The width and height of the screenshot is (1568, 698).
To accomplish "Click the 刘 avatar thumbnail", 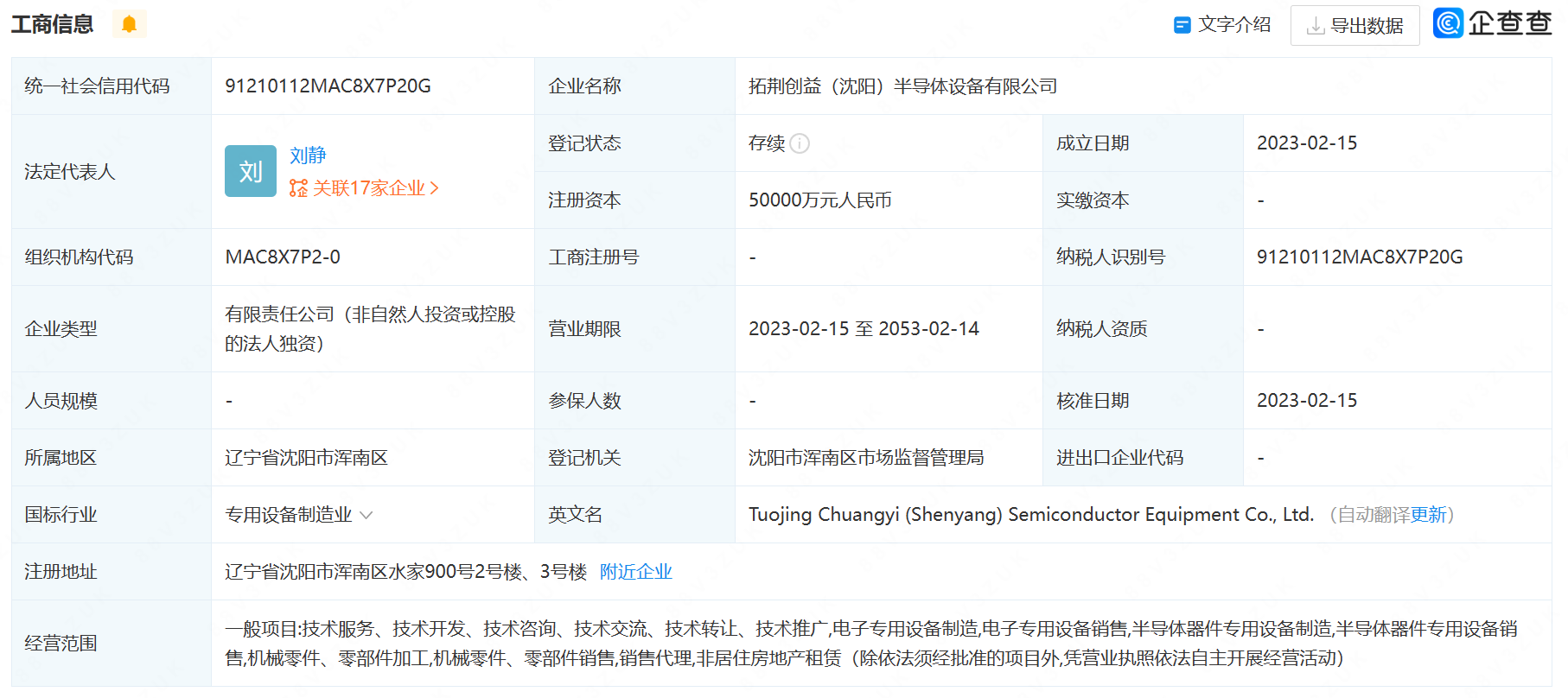I will pyautogui.click(x=251, y=171).
